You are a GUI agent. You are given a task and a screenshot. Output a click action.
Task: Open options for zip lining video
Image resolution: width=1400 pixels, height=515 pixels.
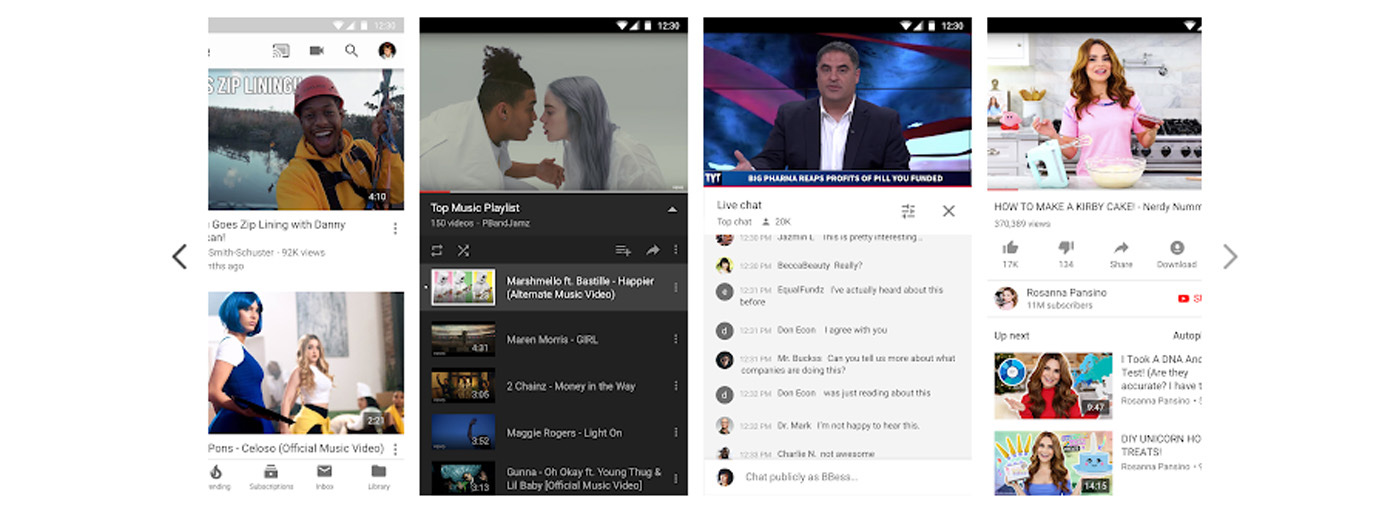click(x=395, y=228)
